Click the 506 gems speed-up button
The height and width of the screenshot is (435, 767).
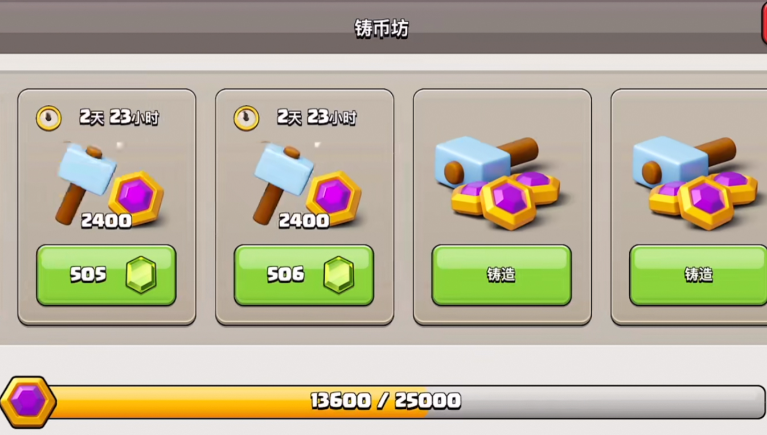pyautogui.click(x=304, y=275)
